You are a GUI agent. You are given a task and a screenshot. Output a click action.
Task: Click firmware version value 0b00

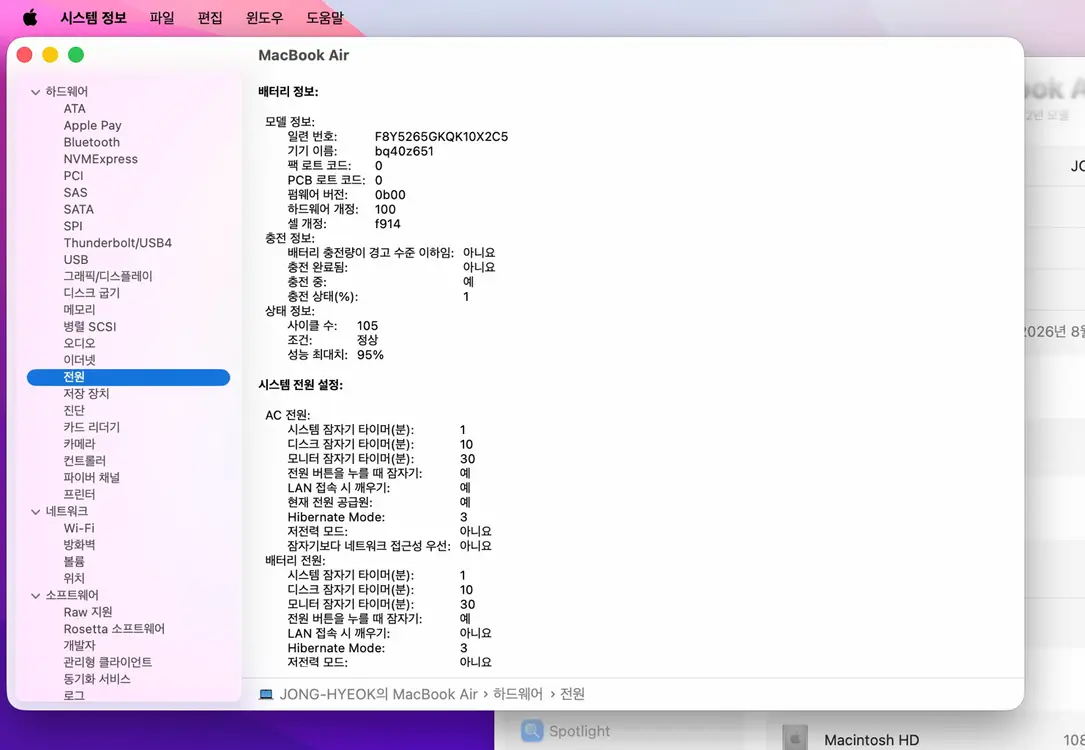click(390, 194)
